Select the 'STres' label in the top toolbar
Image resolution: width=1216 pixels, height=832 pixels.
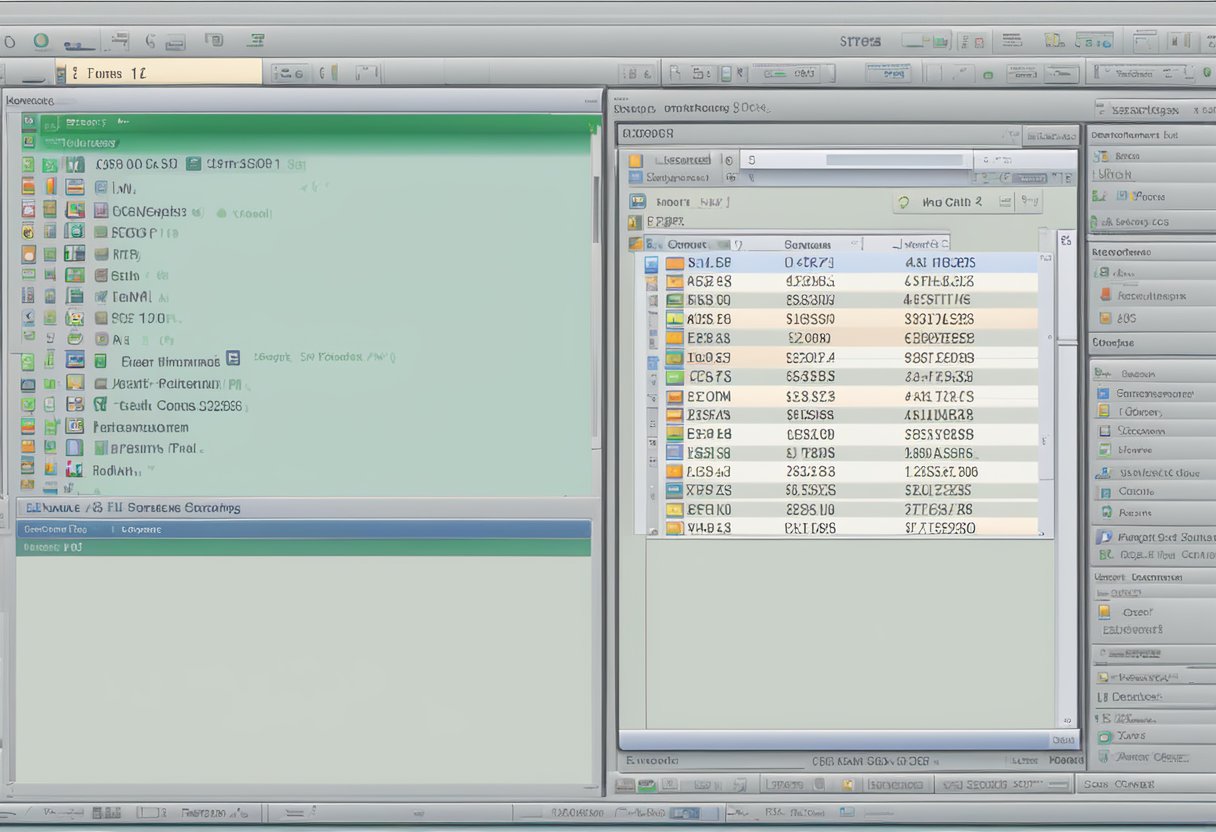pos(860,42)
